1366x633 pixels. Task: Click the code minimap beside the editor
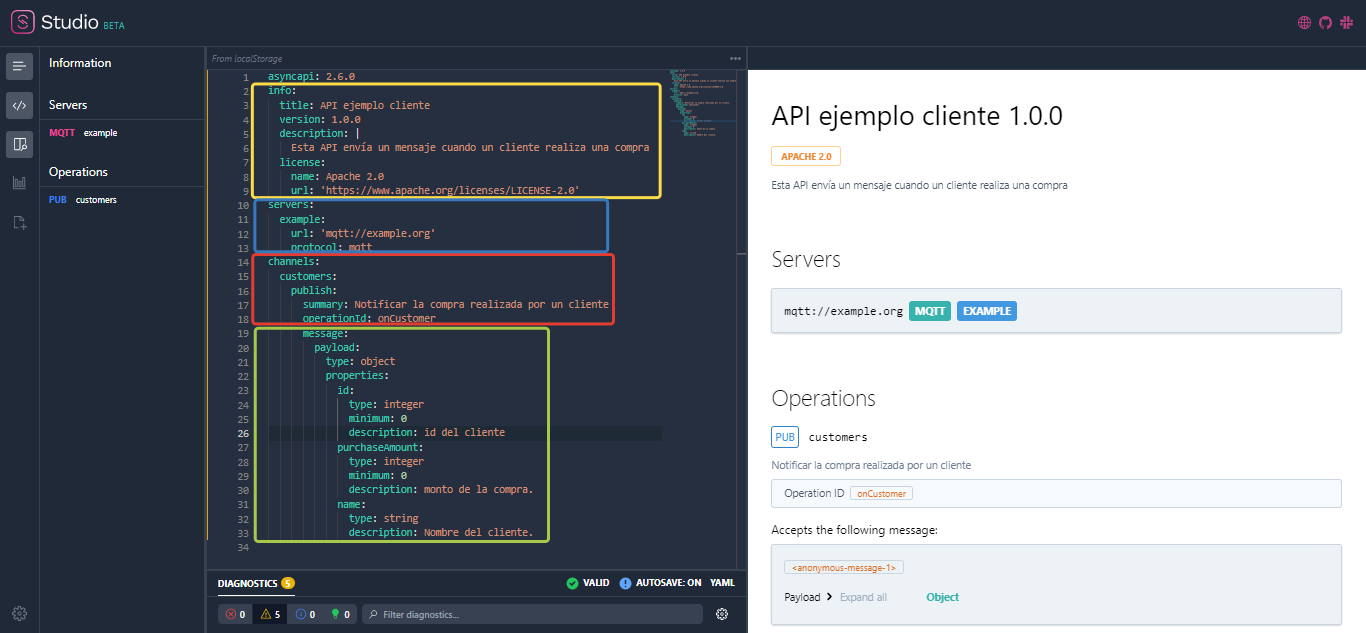700,100
